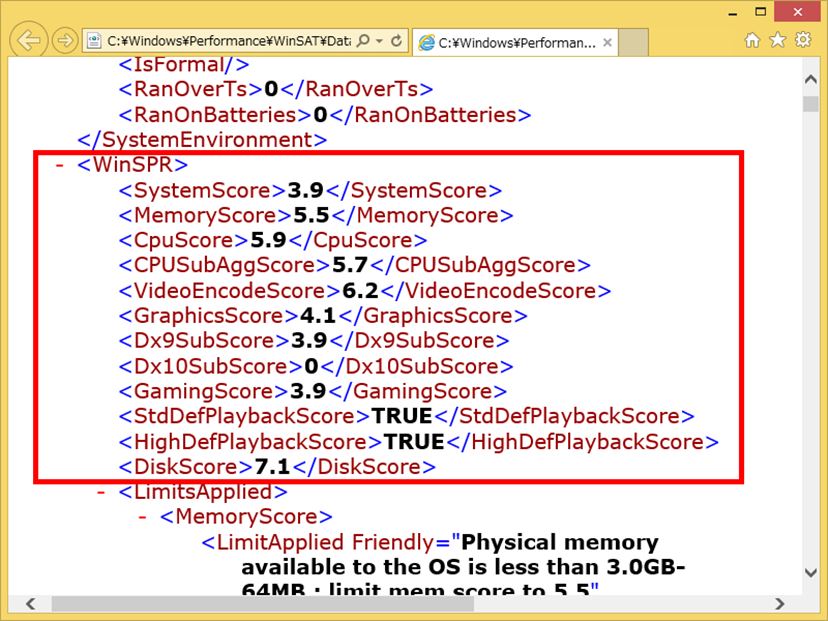828x621 pixels.
Task: Open a new blank tab
Action: click(633, 42)
